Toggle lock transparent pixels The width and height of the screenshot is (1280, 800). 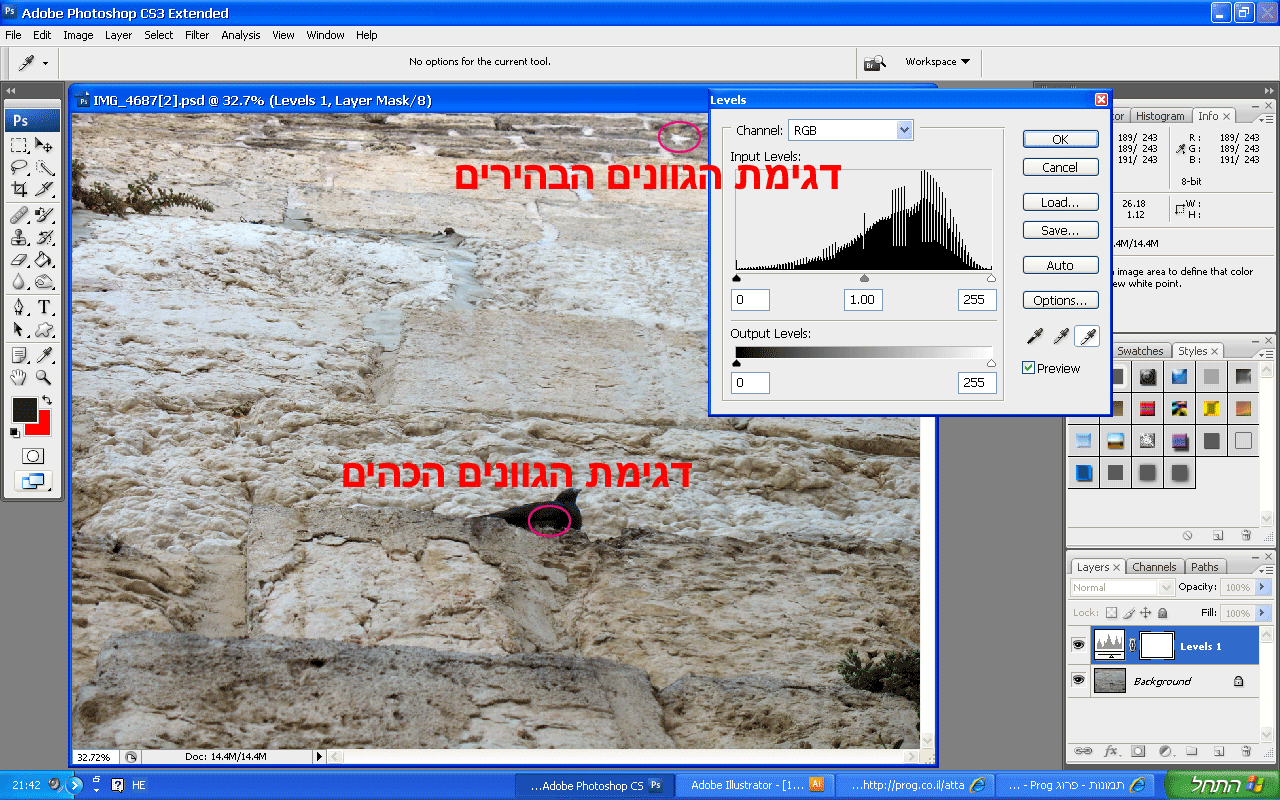[x=1111, y=613]
